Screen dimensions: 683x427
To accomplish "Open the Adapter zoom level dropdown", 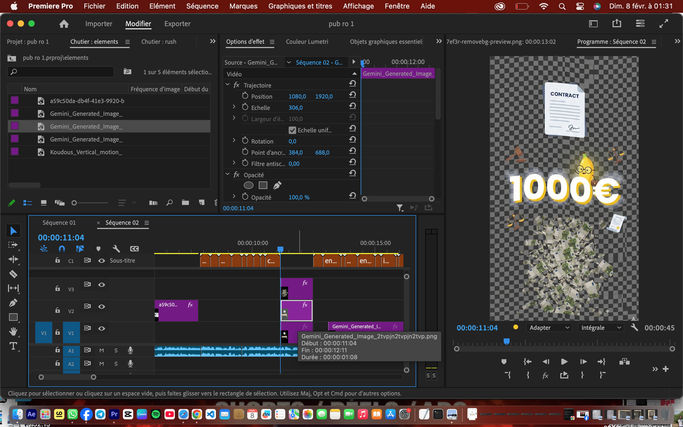I will [549, 327].
